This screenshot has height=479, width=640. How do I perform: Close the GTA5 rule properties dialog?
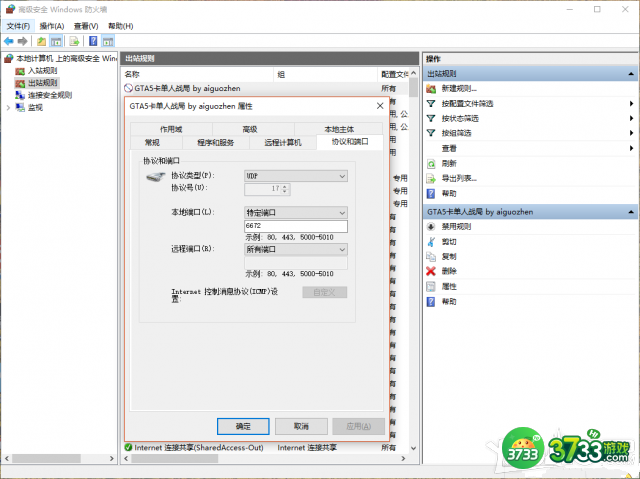point(380,106)
